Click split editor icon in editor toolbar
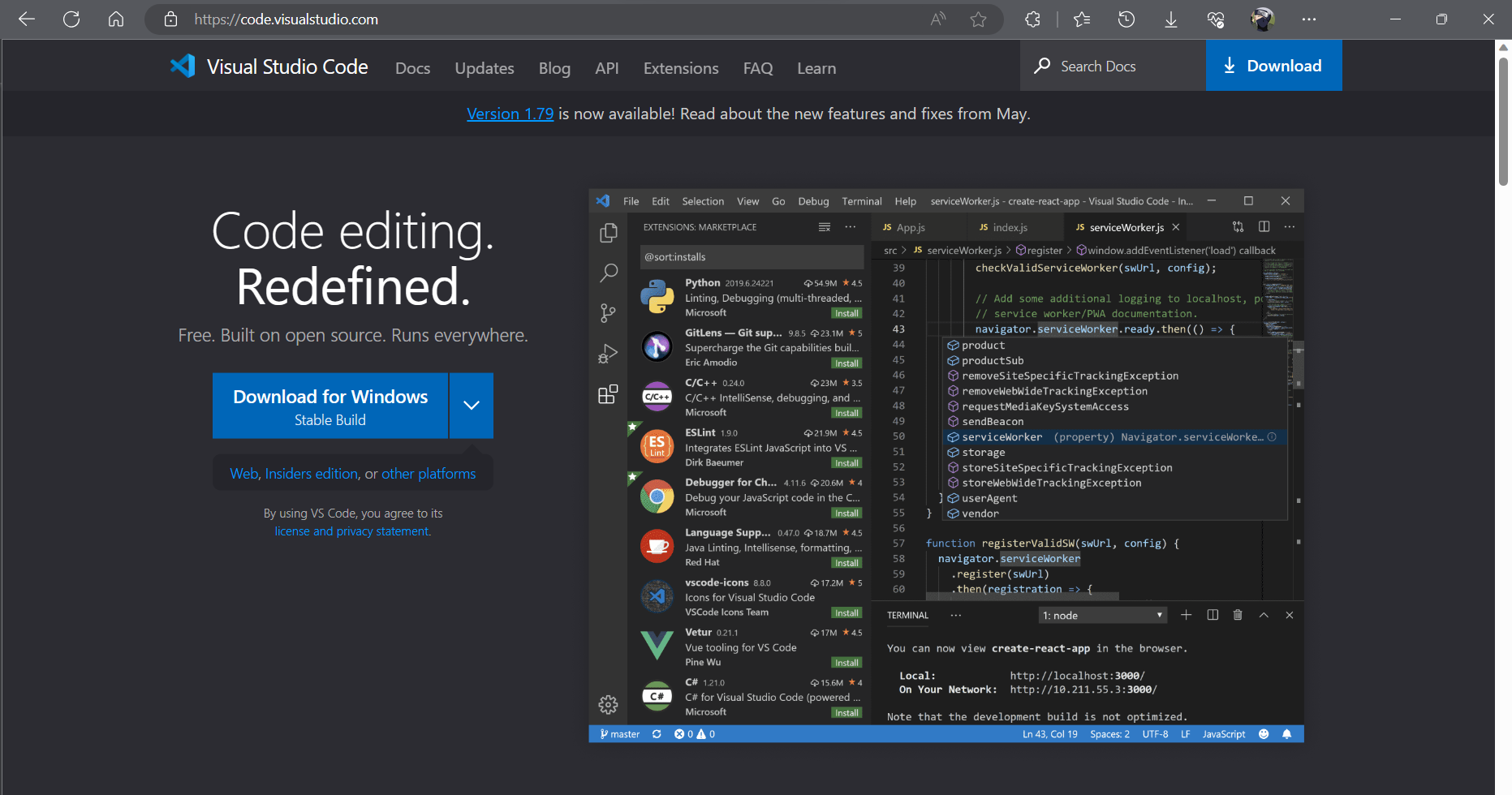Screen dimensions: 1512x795 point(1264,227)
